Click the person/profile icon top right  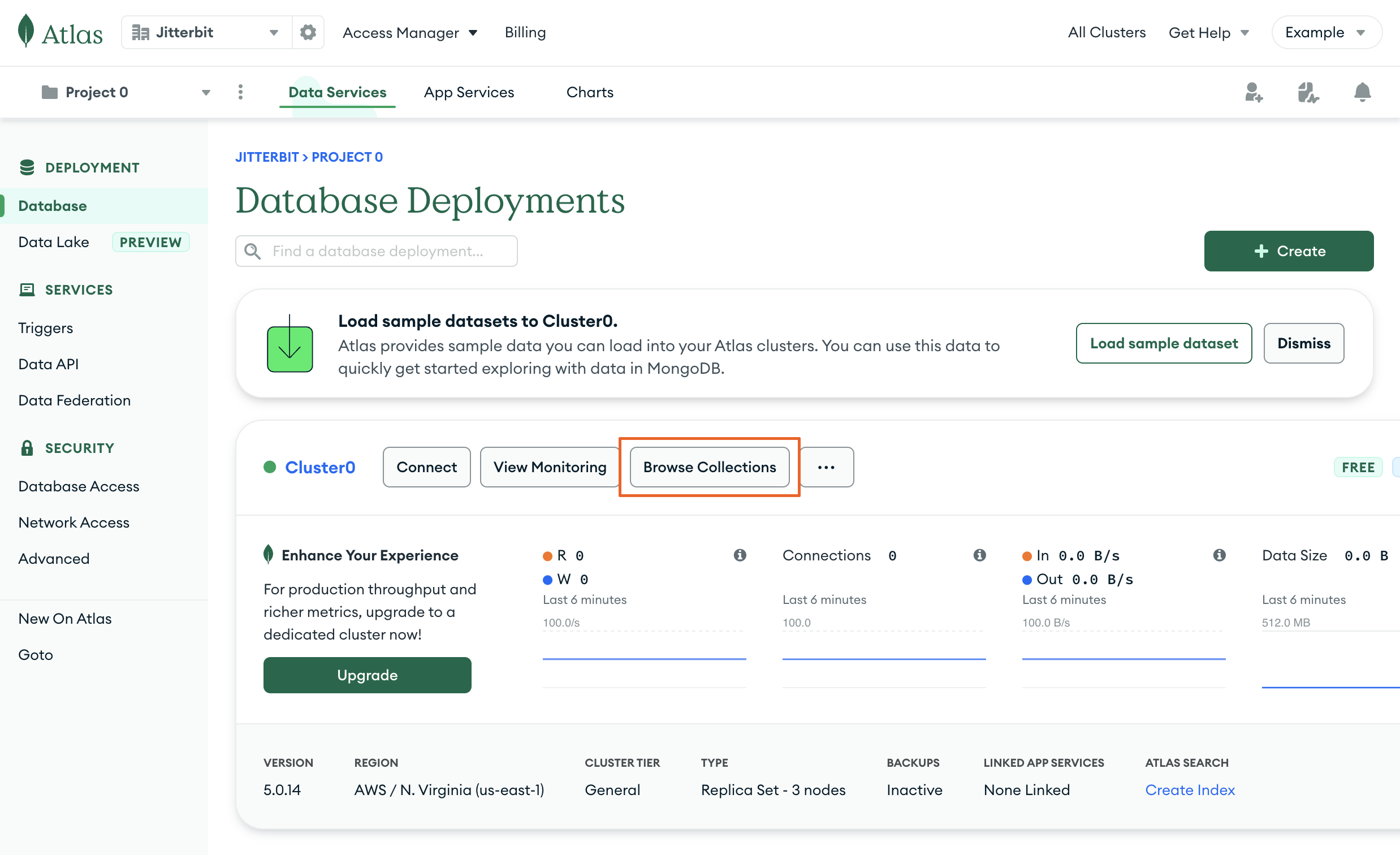1253,92
